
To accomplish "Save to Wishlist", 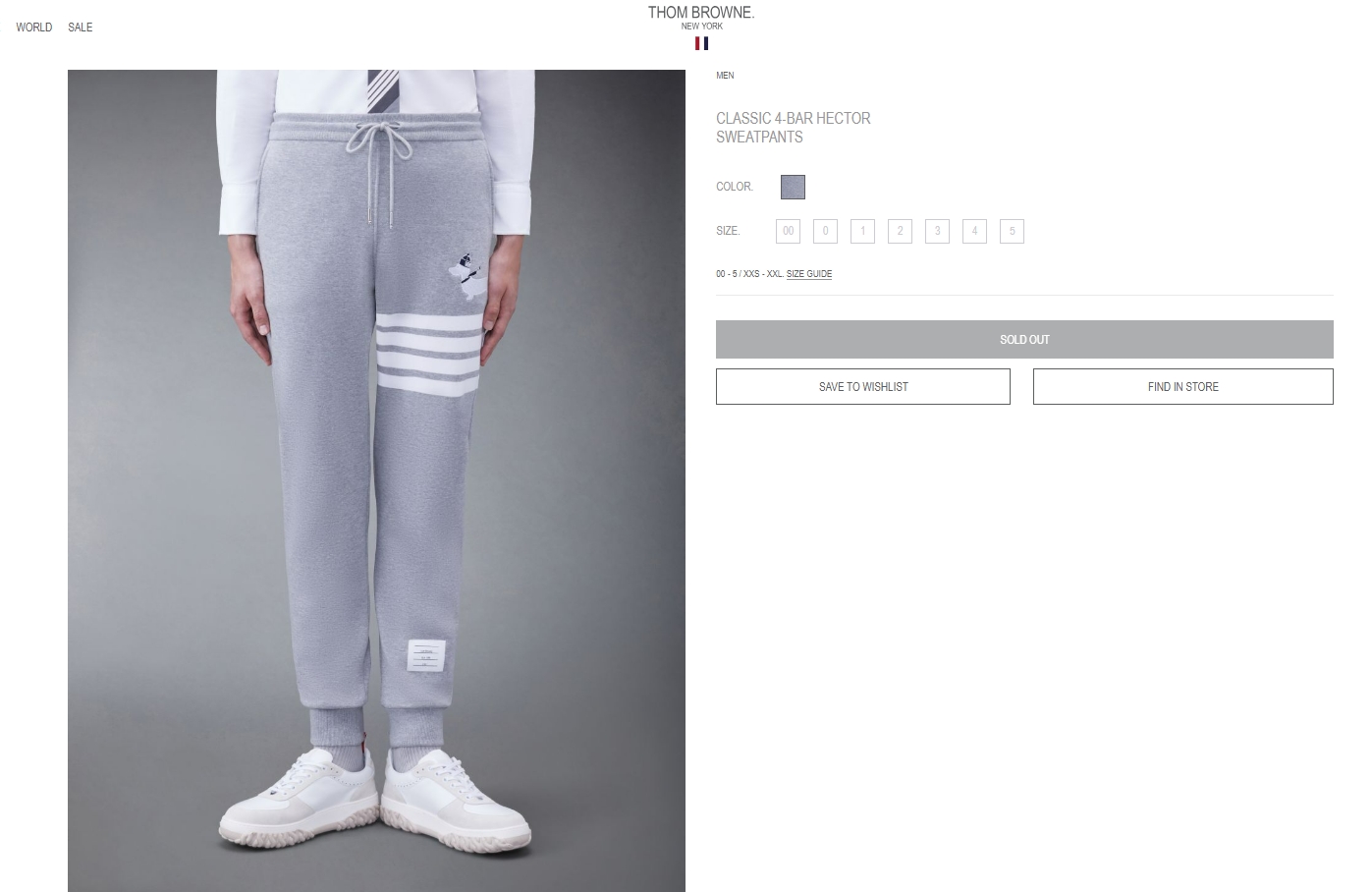I will coord(863,387).
